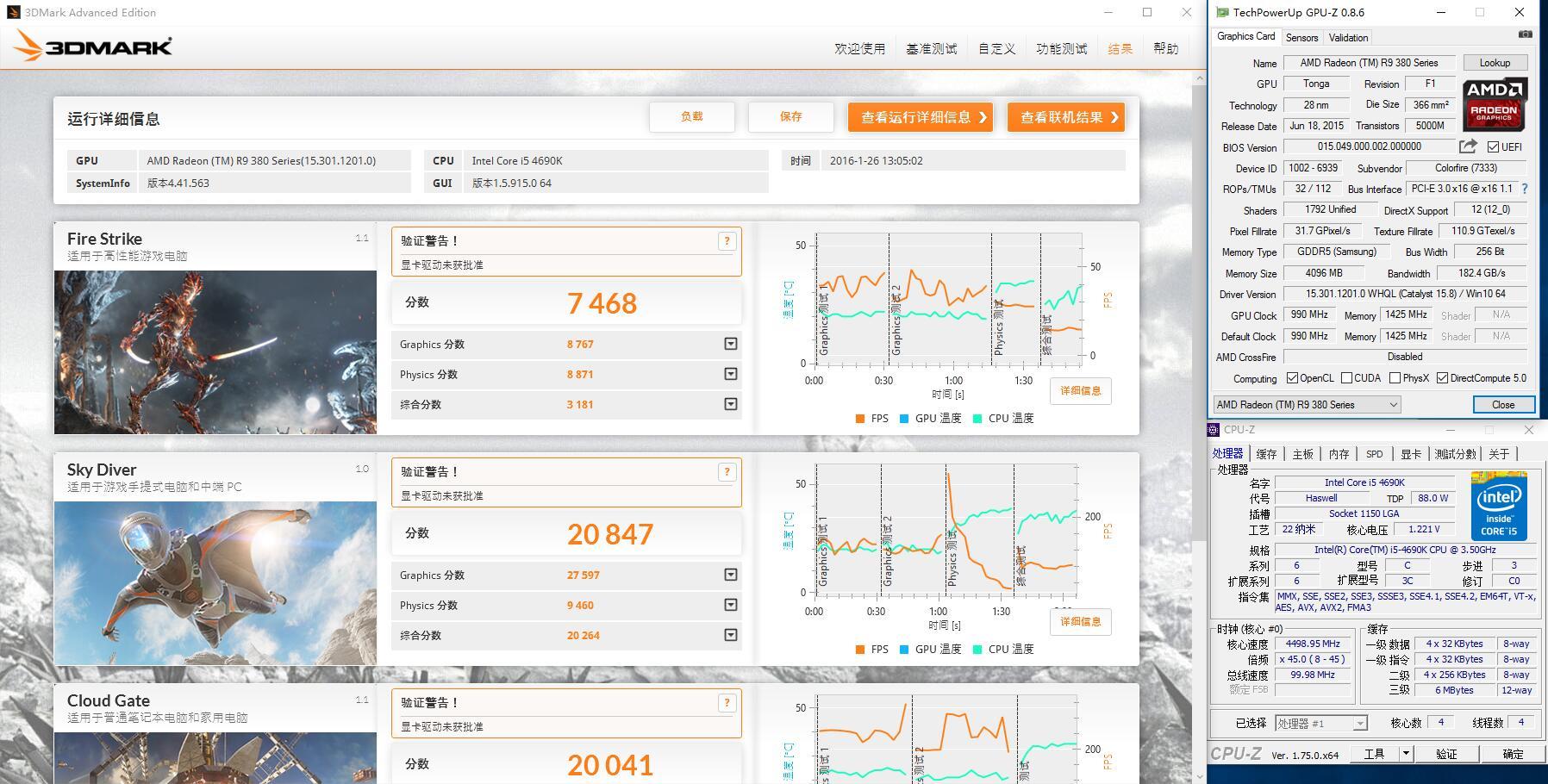
Task: Expand the Graphics 分数 details for Fire Strike
Action: pyautogui.click(x=730, y=344)
